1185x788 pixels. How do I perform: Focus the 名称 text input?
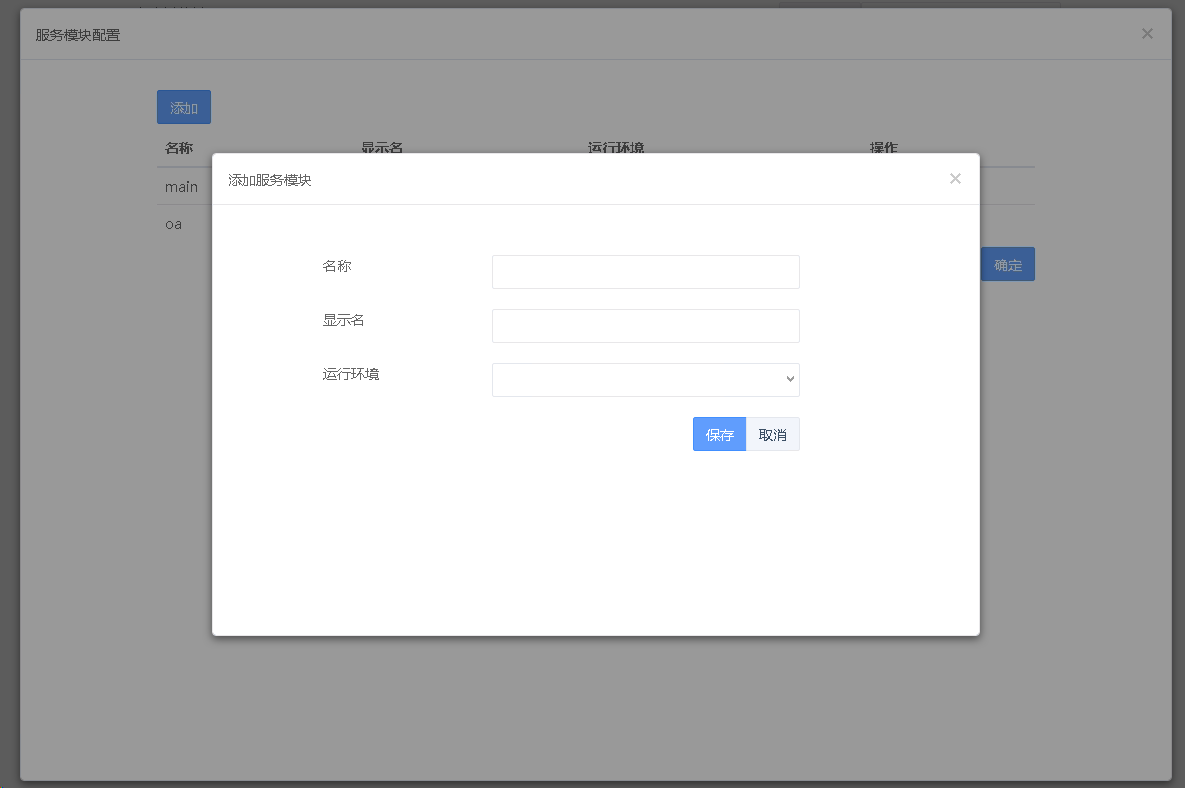(645, 272)
